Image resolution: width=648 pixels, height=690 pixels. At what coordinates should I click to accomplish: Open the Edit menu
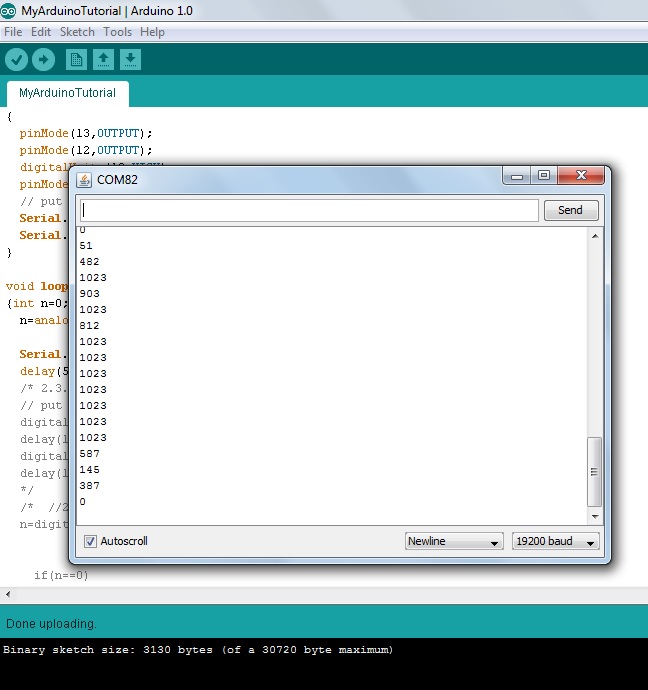point(41,32)
